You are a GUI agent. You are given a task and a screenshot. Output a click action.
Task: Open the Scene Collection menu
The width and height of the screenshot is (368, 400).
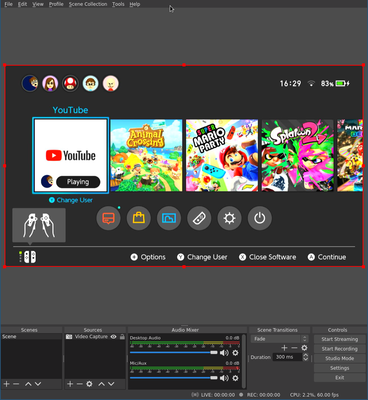click(88, 4)
